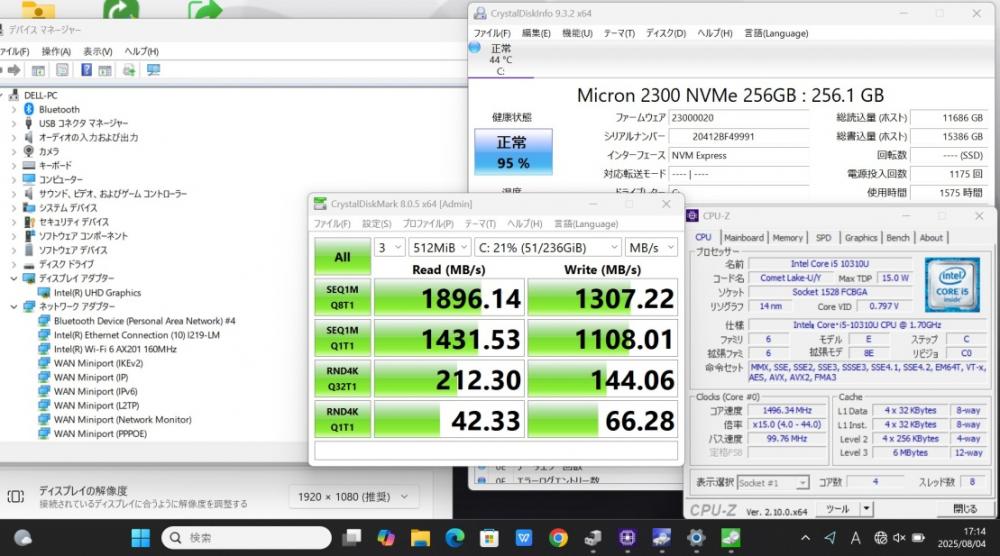Click the CrystalDiskInfo blue health status disk icon
This screenshot has height=556, width=1000.
pos(474,48)
